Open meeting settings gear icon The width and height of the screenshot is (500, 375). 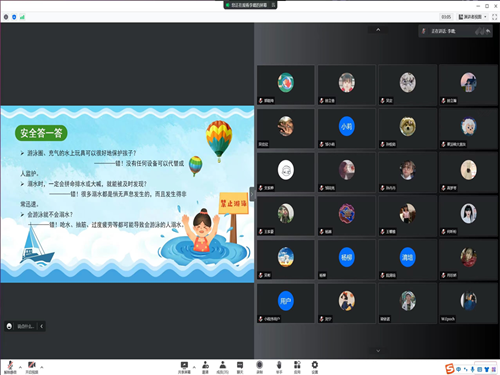click(315, 367)
